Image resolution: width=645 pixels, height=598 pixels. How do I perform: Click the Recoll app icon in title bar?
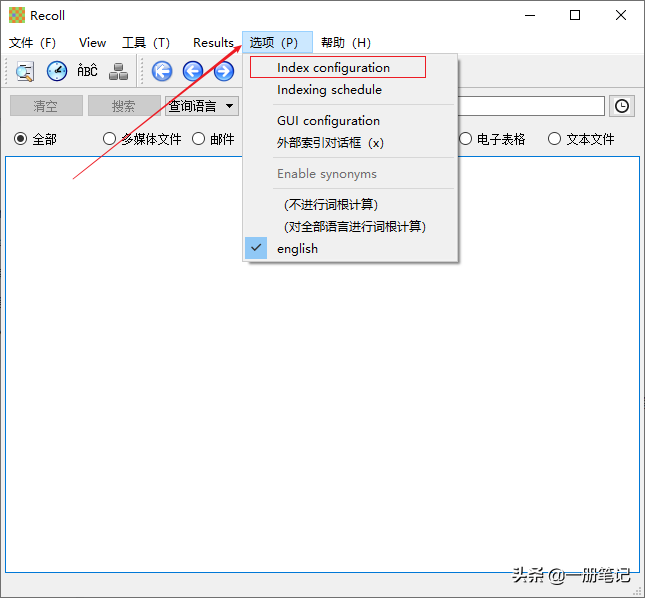click(17, 15)
